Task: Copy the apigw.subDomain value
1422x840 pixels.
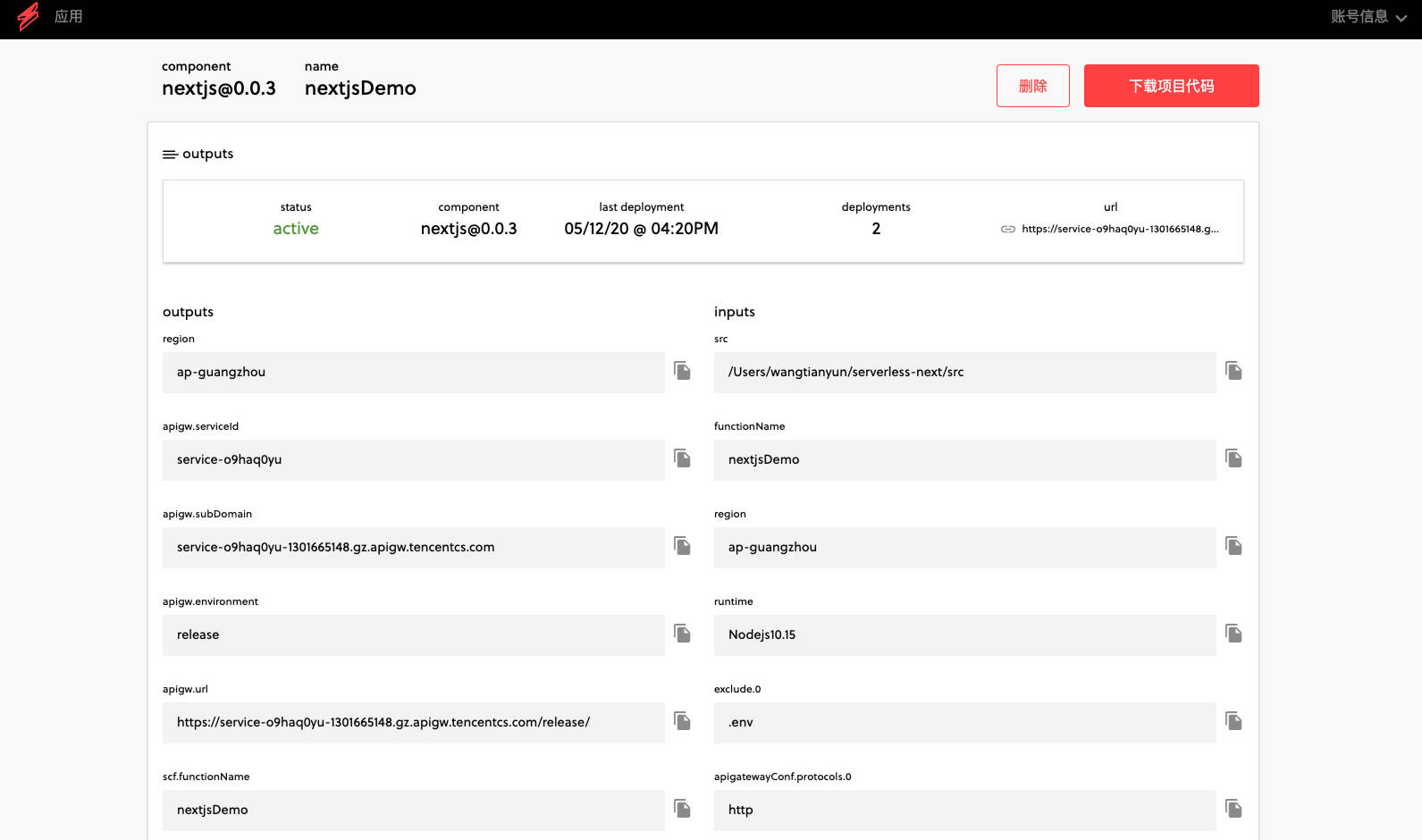Action: (x=682, y=546)
